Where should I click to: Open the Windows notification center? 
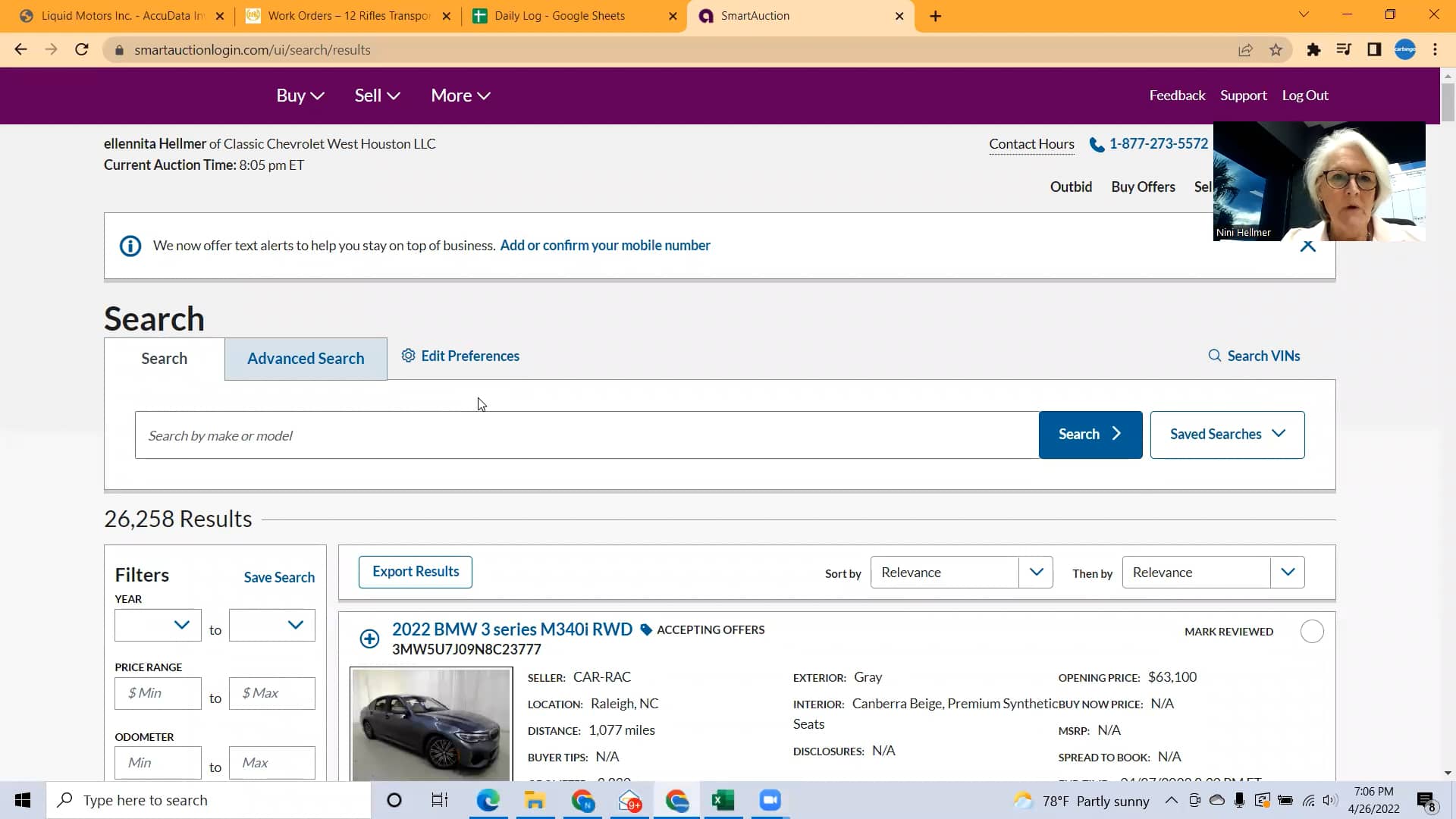(x=1426, y=801)
